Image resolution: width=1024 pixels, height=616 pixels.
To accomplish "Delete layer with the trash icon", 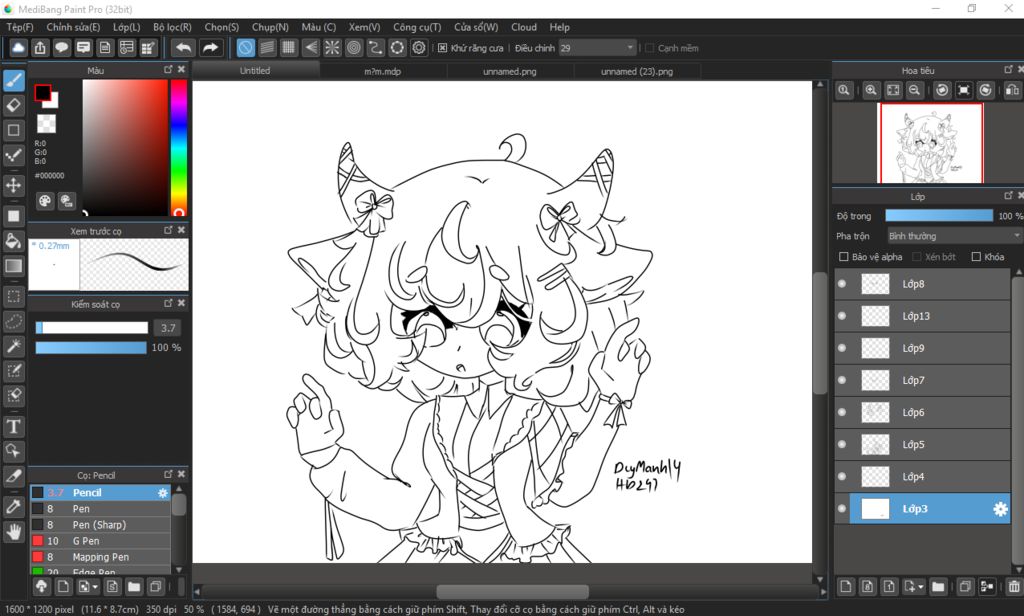I will point(1014,586).
